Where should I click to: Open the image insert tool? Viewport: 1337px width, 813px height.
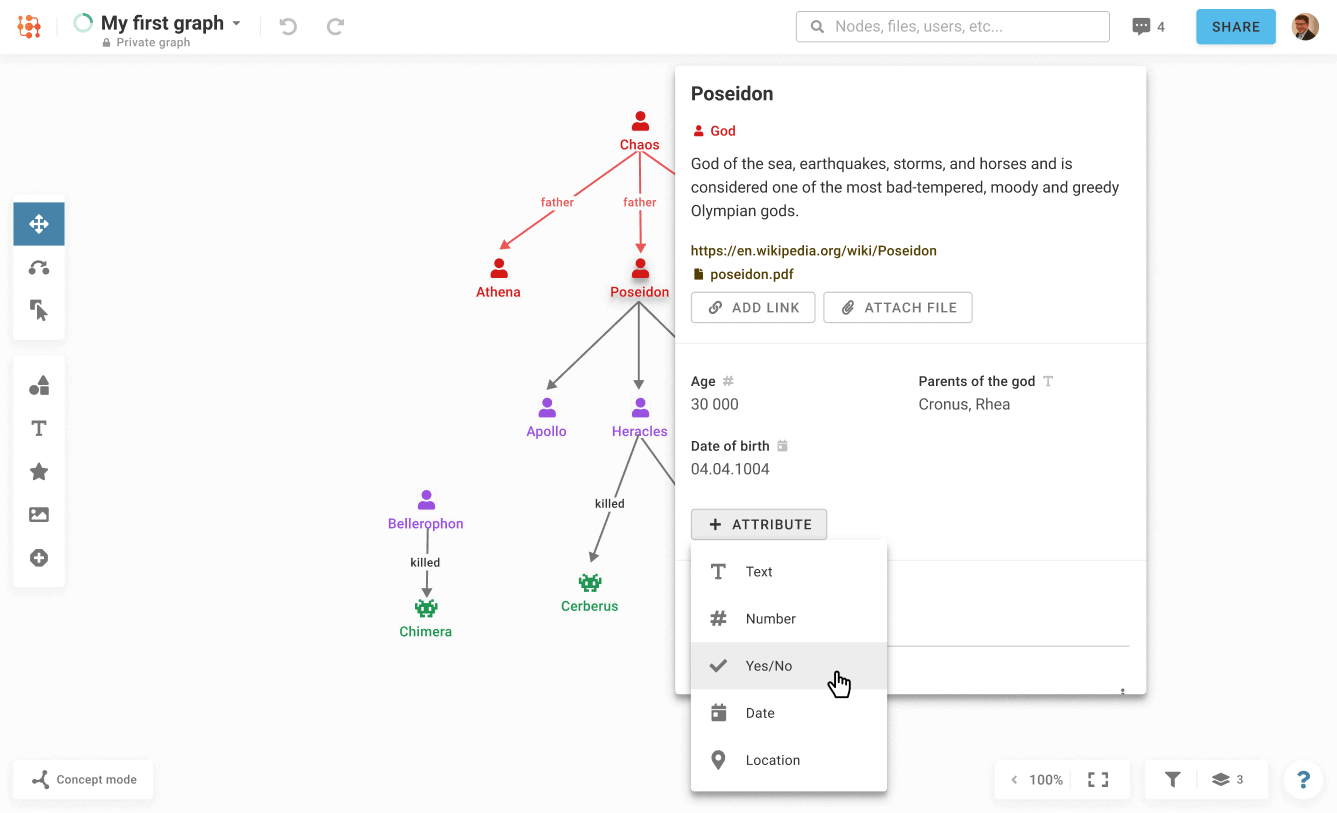pos(38,514)
